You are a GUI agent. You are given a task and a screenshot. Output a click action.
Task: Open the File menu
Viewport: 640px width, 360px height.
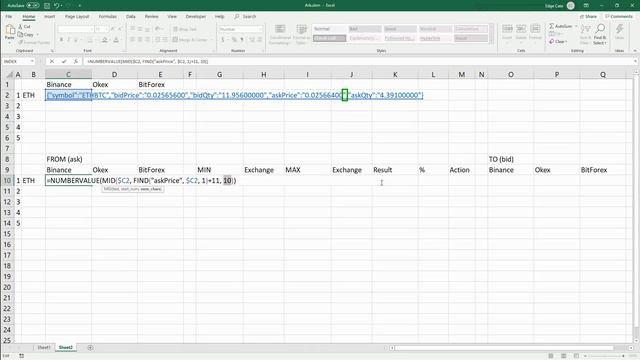pos(9,16)
